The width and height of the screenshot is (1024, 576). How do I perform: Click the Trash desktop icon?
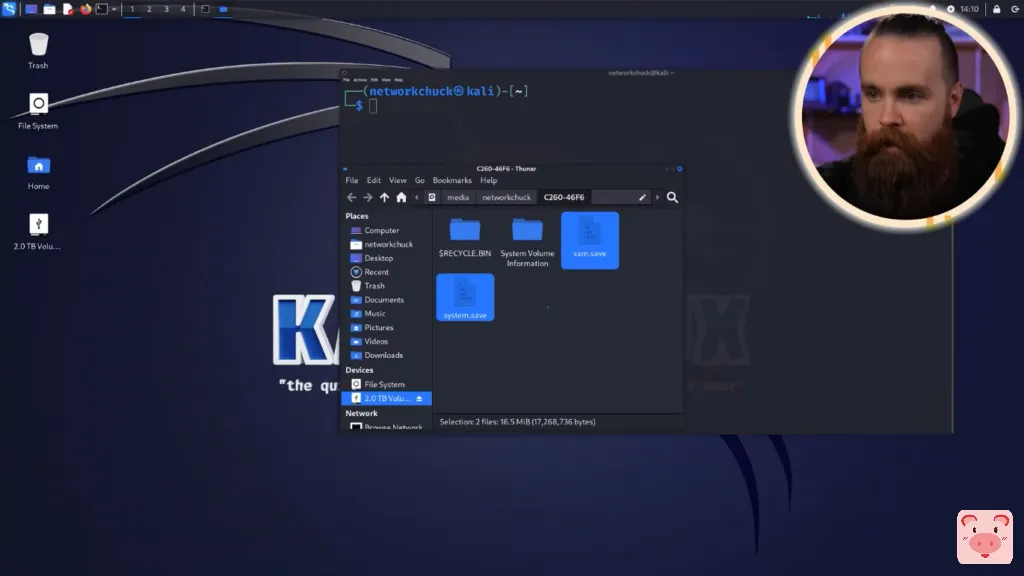click(x=38, y=51)
